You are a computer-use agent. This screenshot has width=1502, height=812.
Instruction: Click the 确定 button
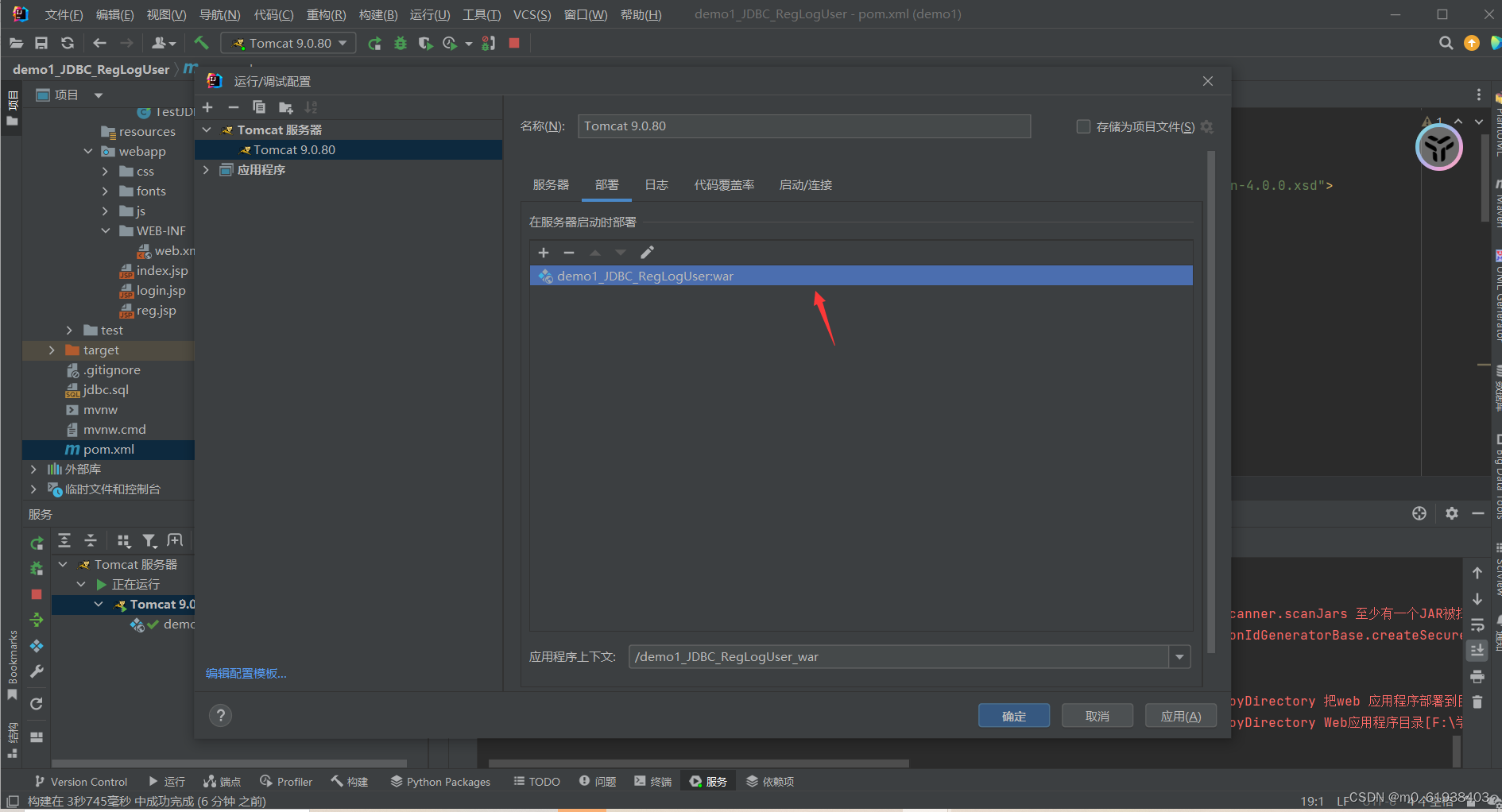1014,716
